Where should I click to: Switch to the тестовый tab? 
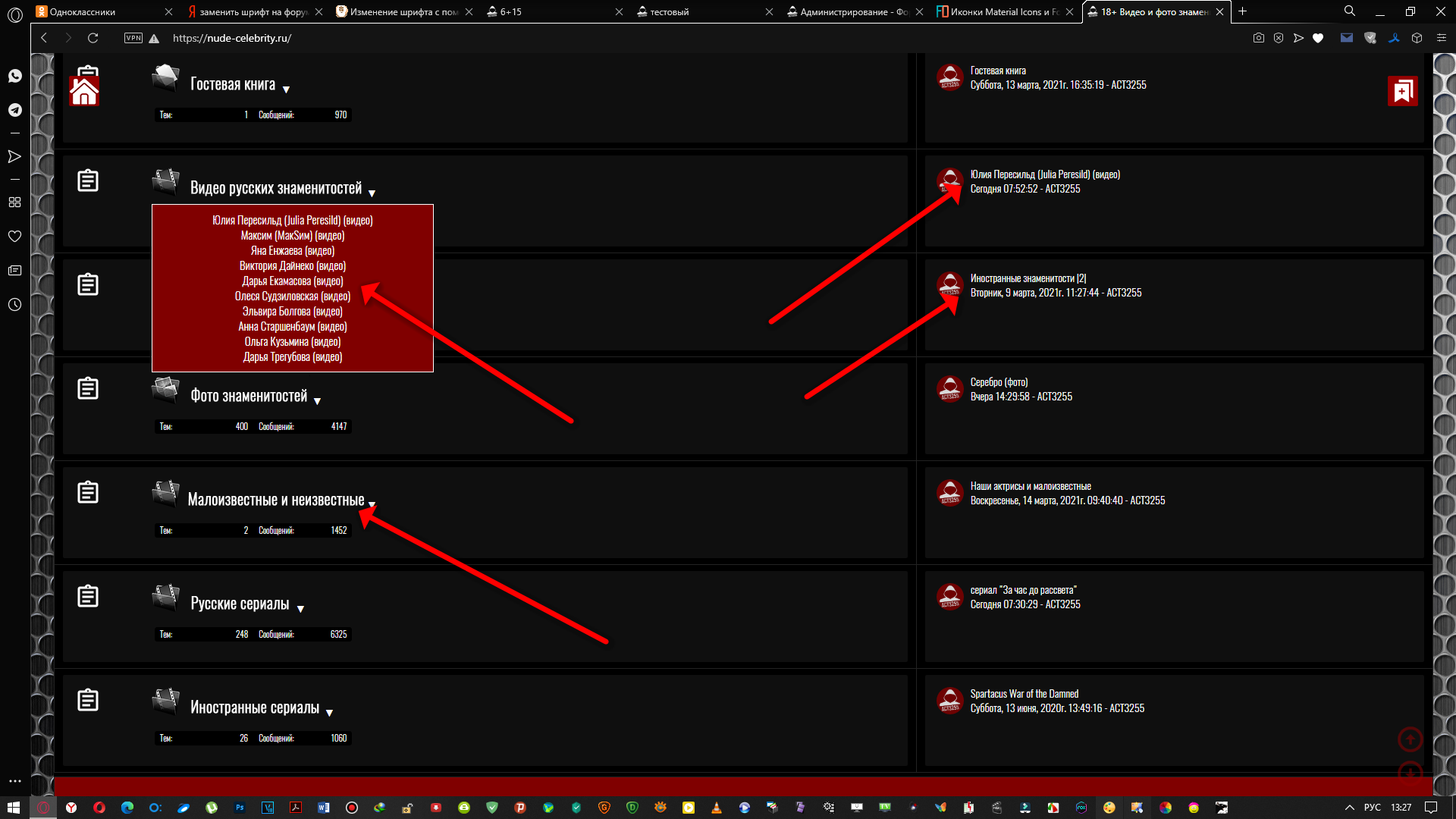tap(669, 11)
